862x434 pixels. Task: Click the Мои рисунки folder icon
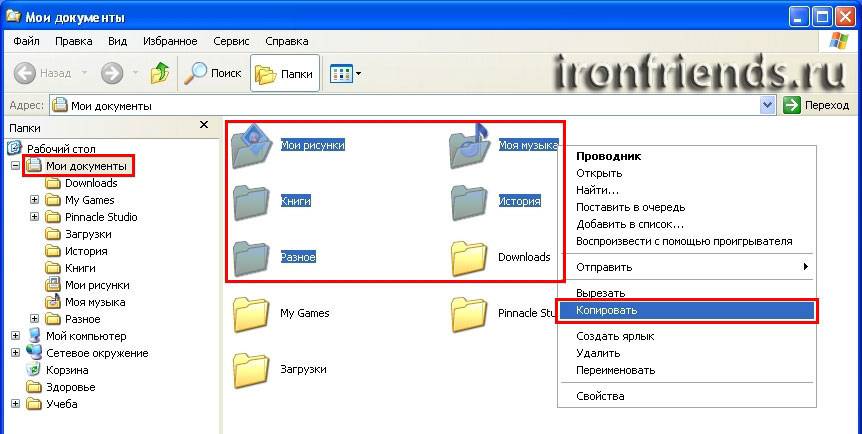[251, 146]
